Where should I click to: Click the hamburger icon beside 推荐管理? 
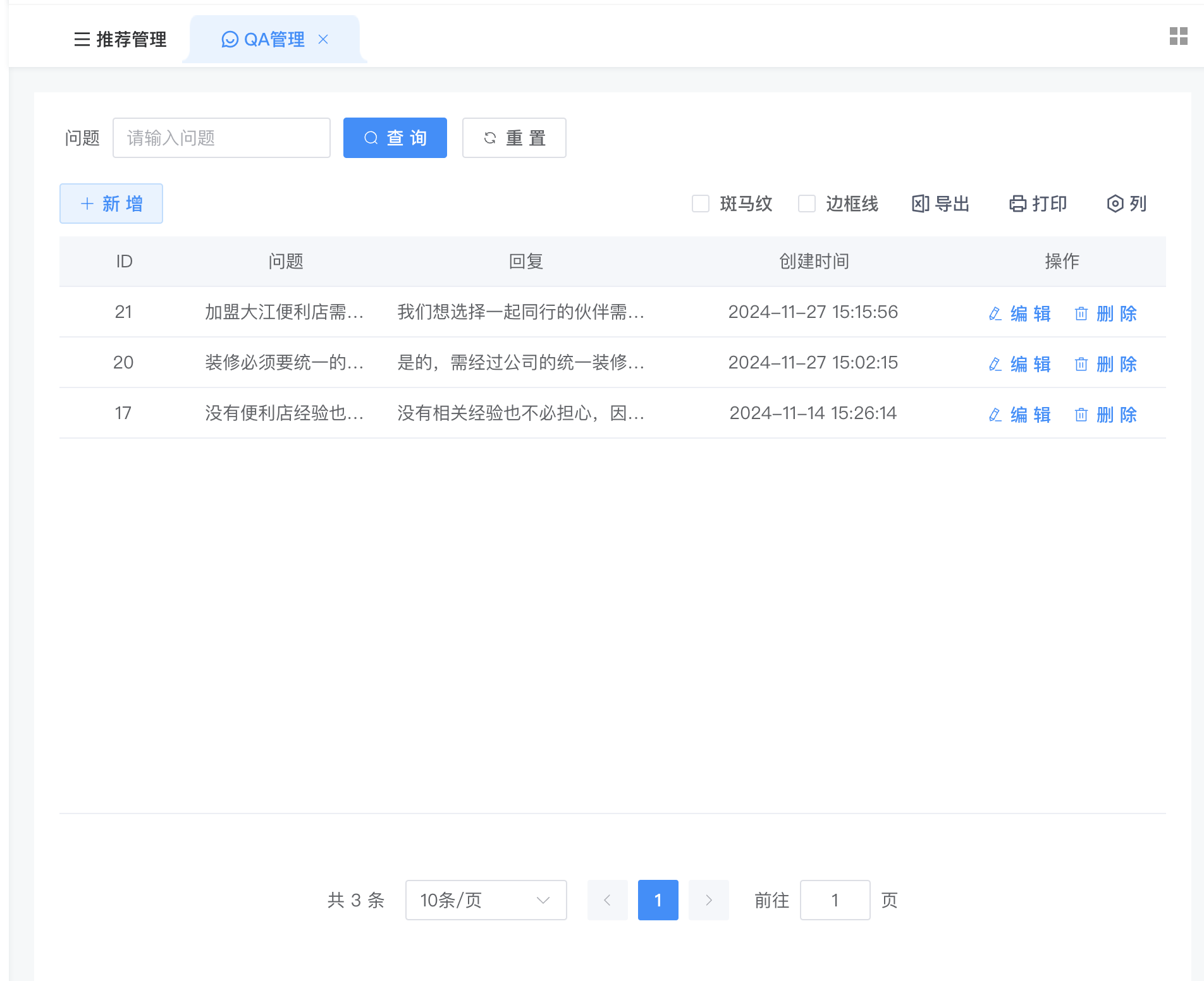(x=82, y=39)
